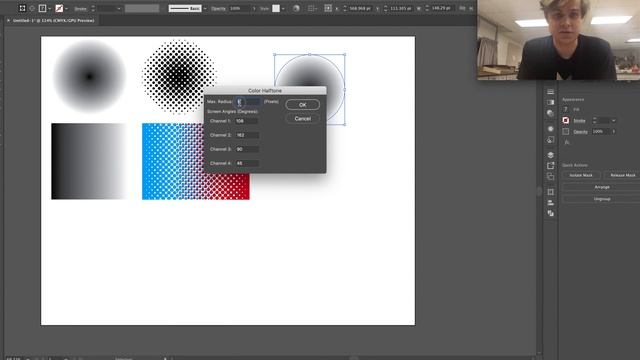Click the fill swatch in the control bar
This screenshot has height=360, width=640.
coord(42,8)
